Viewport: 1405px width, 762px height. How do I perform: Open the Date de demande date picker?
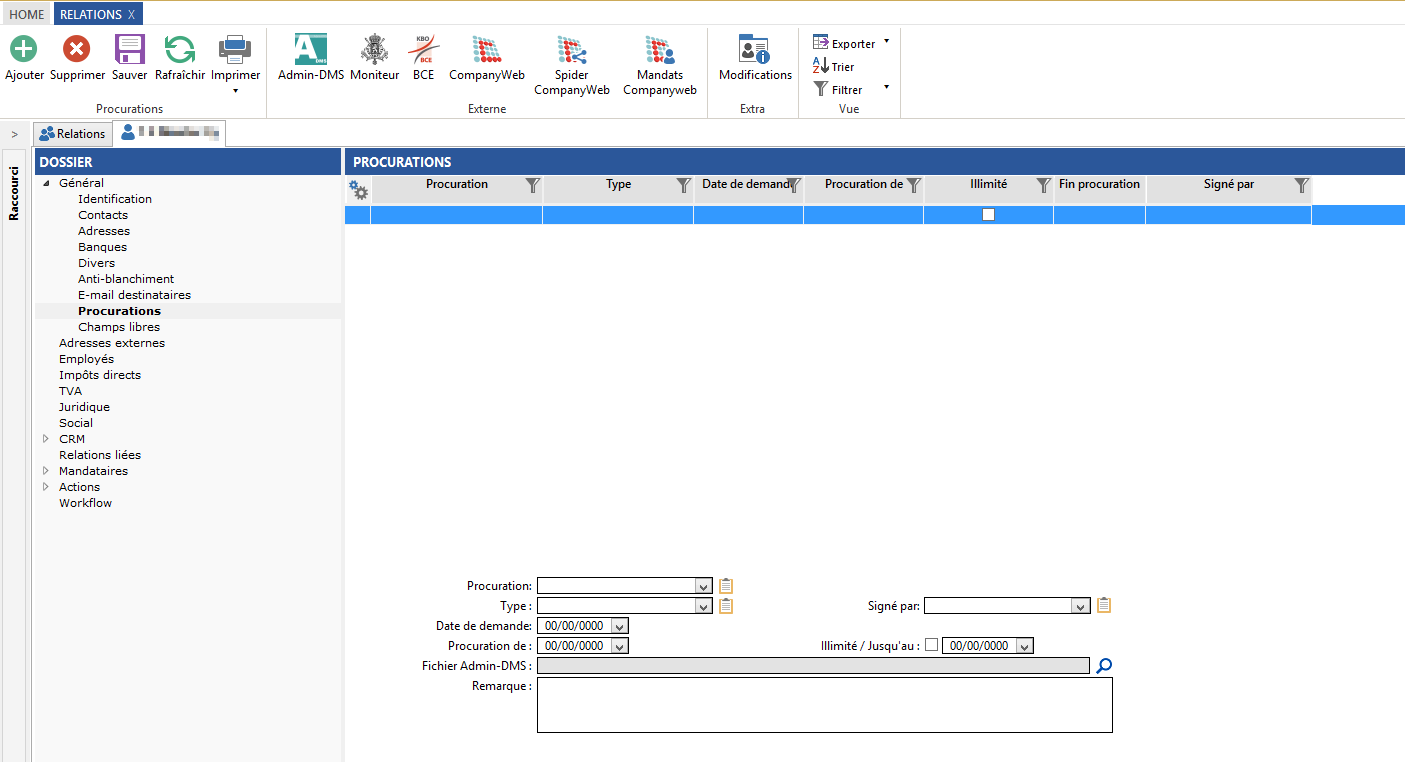point(620,626)
